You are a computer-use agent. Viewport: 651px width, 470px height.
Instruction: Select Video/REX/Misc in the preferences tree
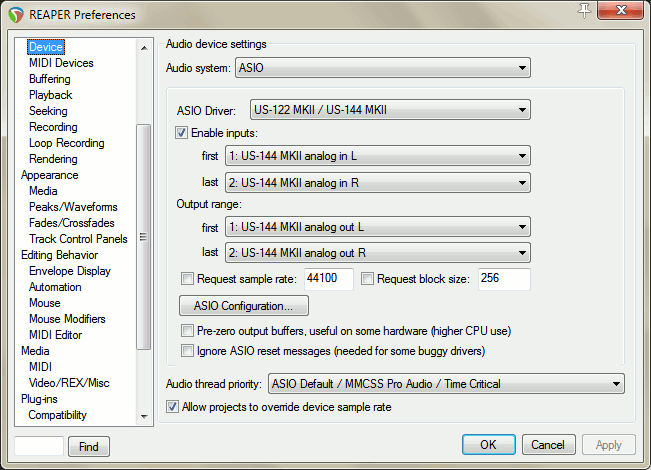point(69,383)
